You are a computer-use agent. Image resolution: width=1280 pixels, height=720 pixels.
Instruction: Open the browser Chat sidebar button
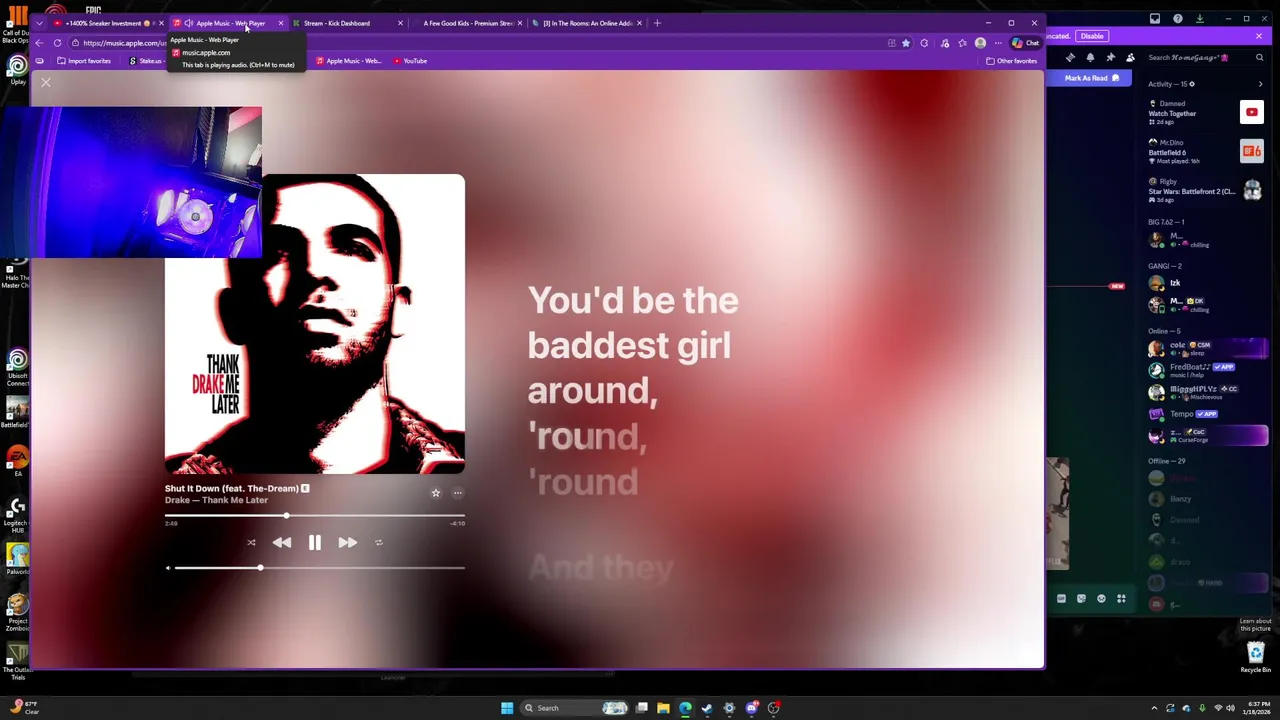[x=1025, y=43]
